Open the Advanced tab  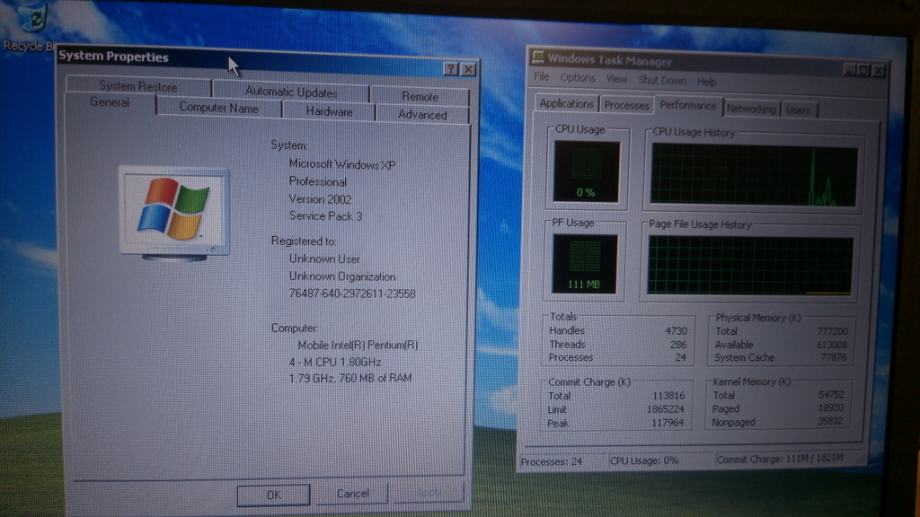click(422, 114)
